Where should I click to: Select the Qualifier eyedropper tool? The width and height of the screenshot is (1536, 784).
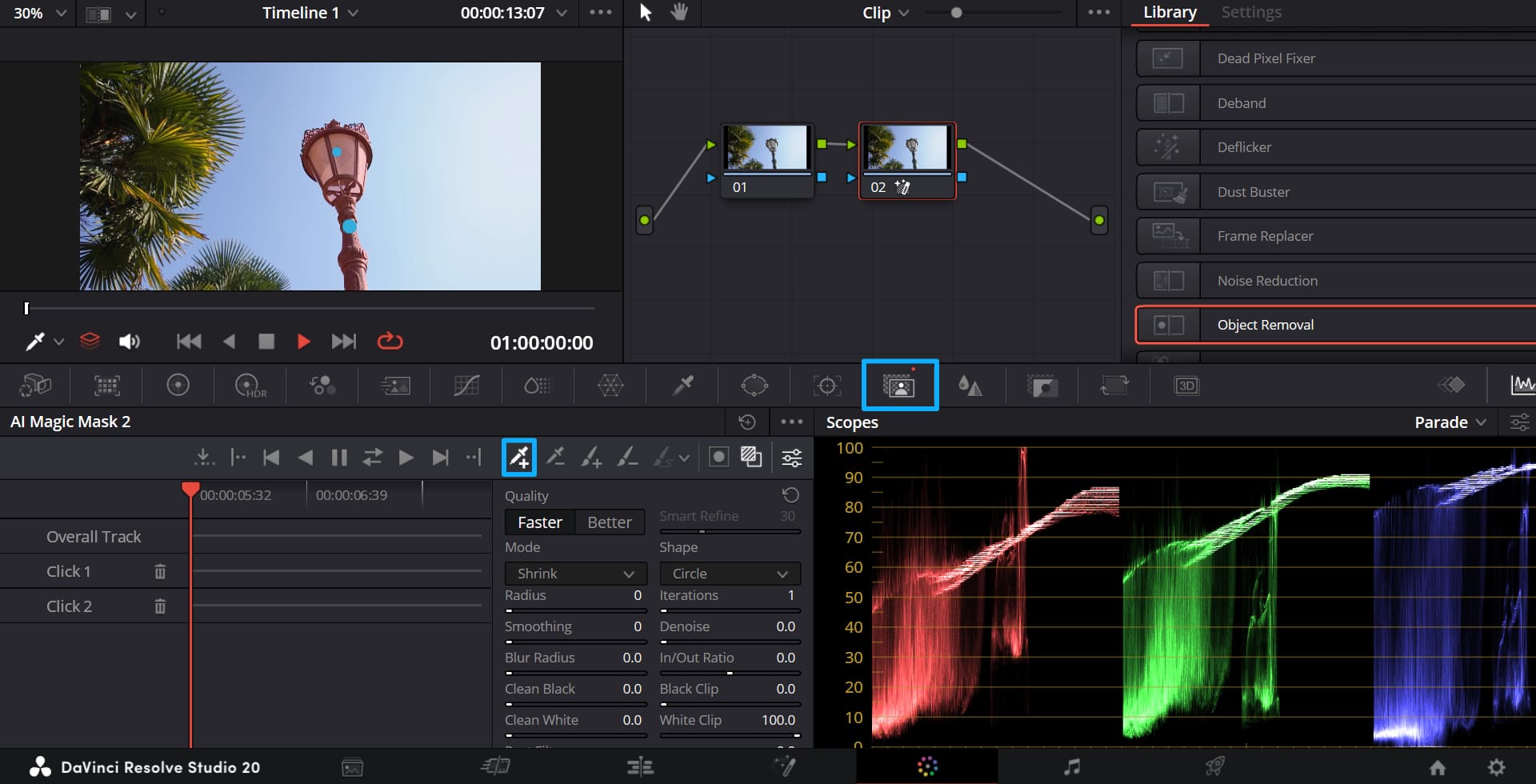coord(684,385)
